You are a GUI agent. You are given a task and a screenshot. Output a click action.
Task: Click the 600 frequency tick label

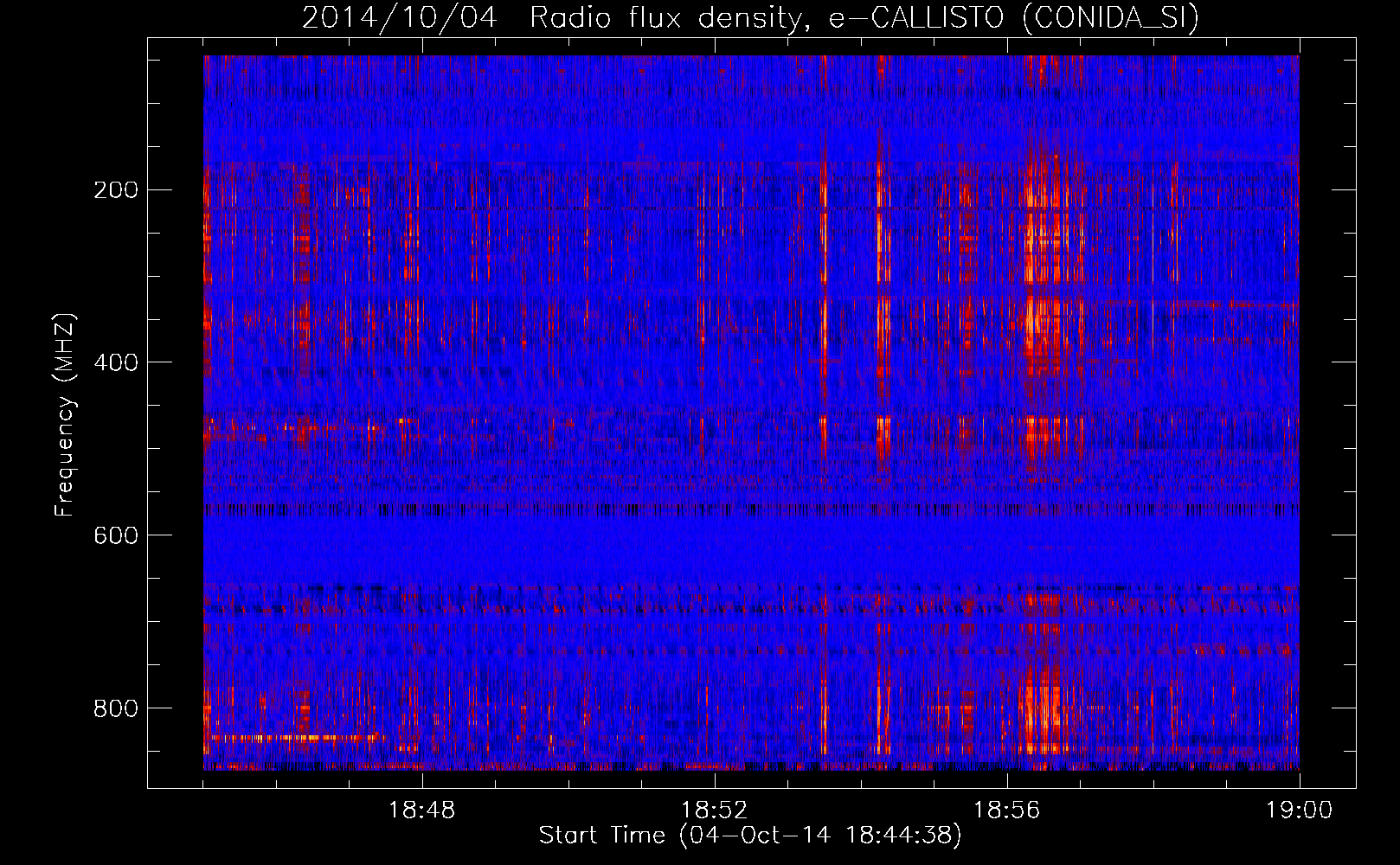click(x=115, y=536)
